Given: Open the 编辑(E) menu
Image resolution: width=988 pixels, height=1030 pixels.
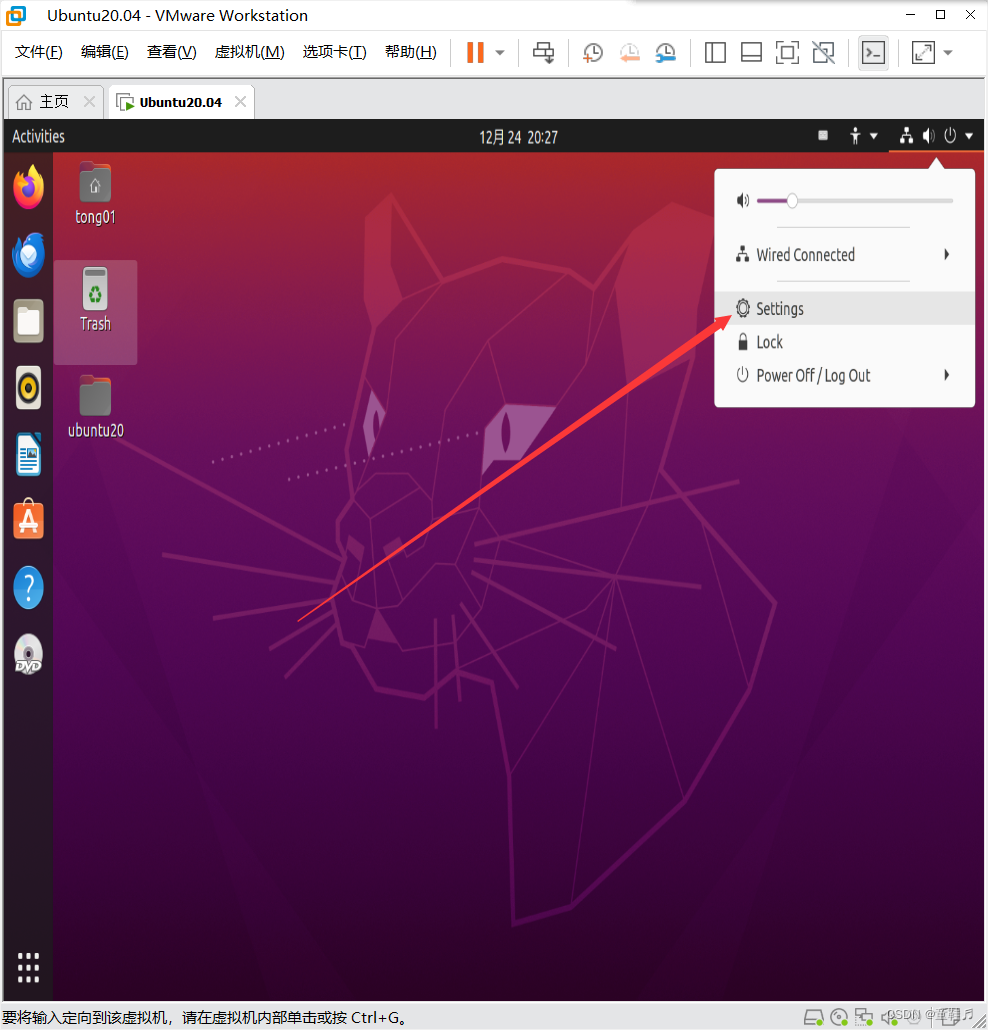Looking at the screenshot, I should pos(104,52).
